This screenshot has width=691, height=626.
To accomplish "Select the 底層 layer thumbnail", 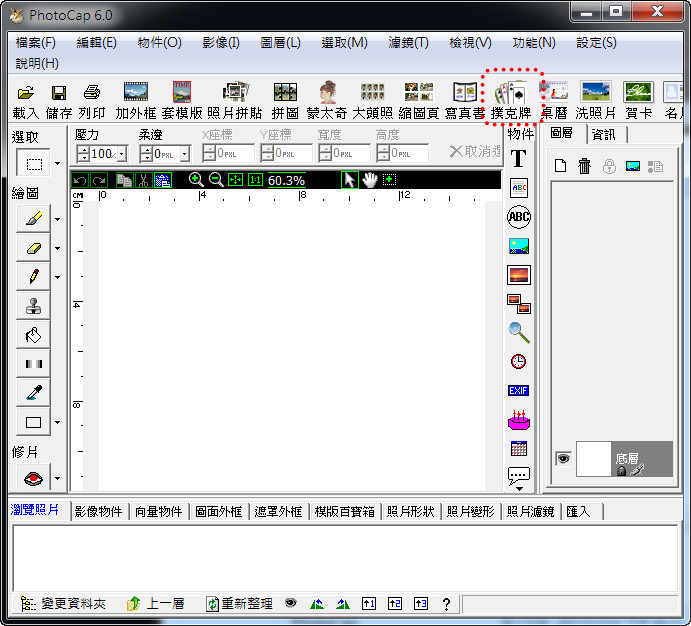I will pos(593,459).
